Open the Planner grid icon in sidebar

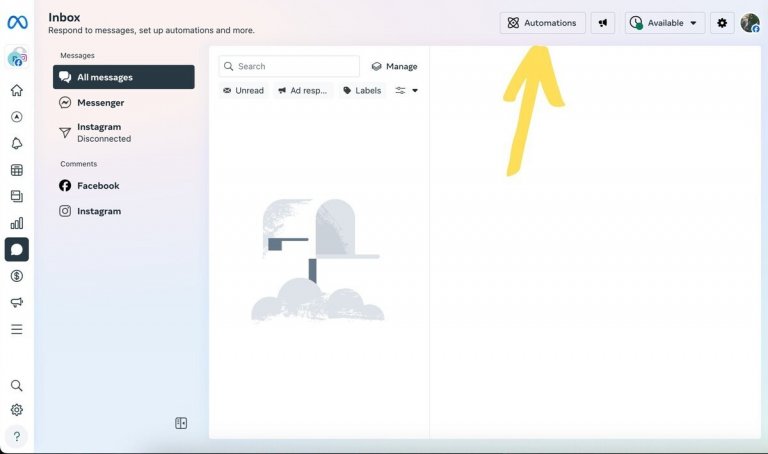pos(17,170)
